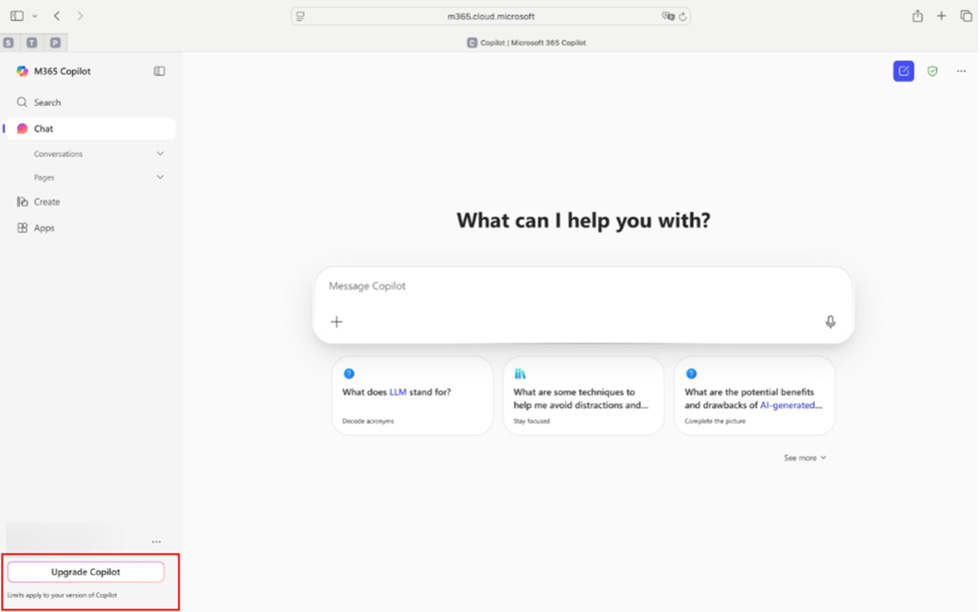Select the Chat navigation item

point(89,129)
